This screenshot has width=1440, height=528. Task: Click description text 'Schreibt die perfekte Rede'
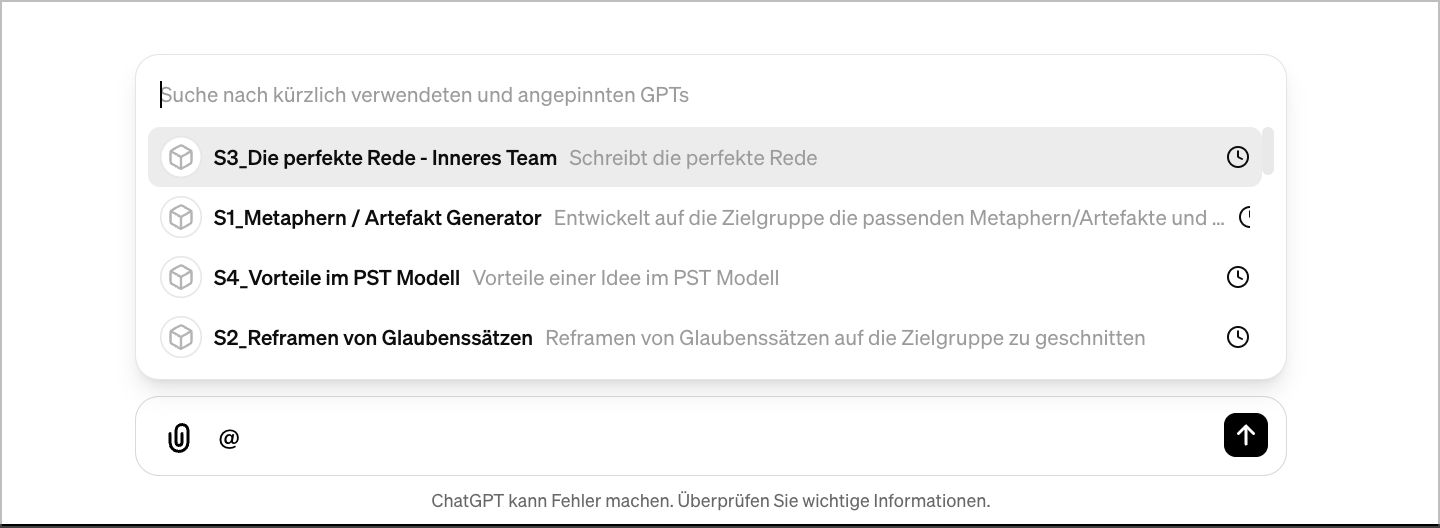click(x=693, y=157)
